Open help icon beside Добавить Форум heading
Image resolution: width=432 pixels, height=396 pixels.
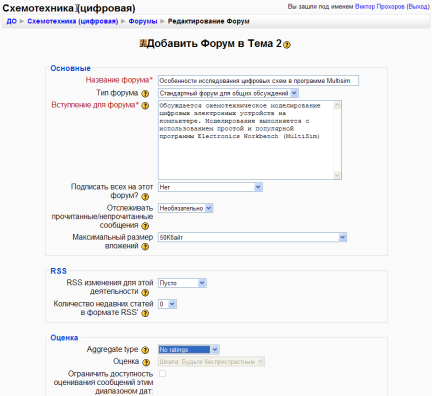287,45
